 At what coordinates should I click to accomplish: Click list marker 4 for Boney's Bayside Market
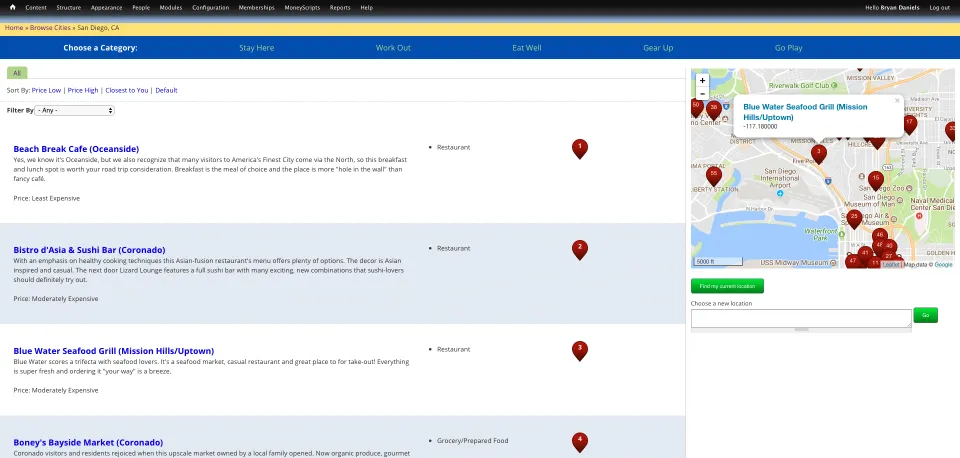pos(580,442)
